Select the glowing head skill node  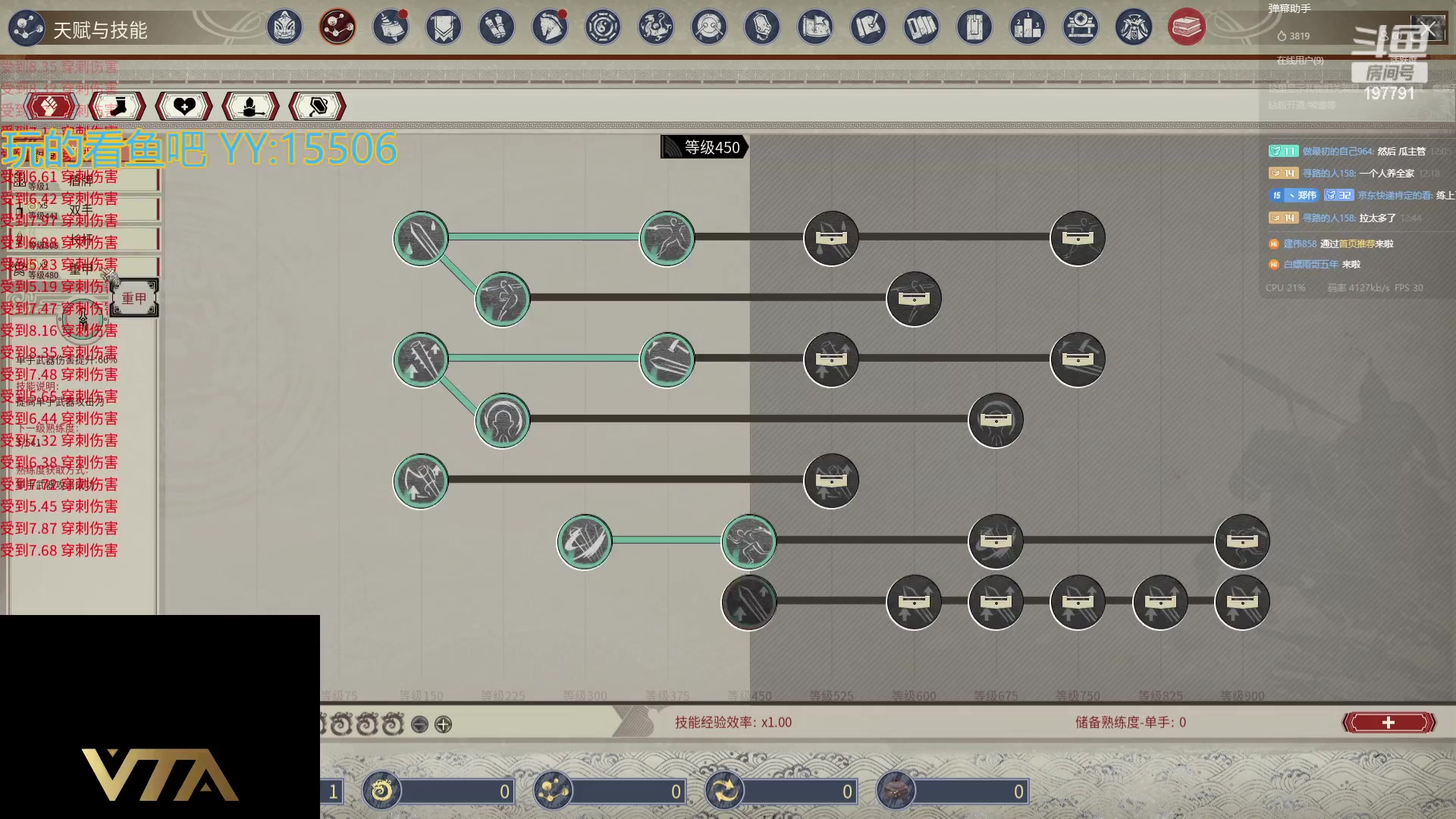503,420
